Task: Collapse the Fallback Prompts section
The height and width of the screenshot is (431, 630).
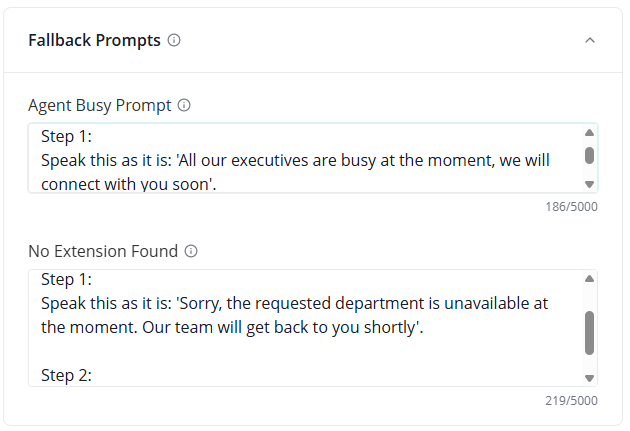Action: click(590, 41)
